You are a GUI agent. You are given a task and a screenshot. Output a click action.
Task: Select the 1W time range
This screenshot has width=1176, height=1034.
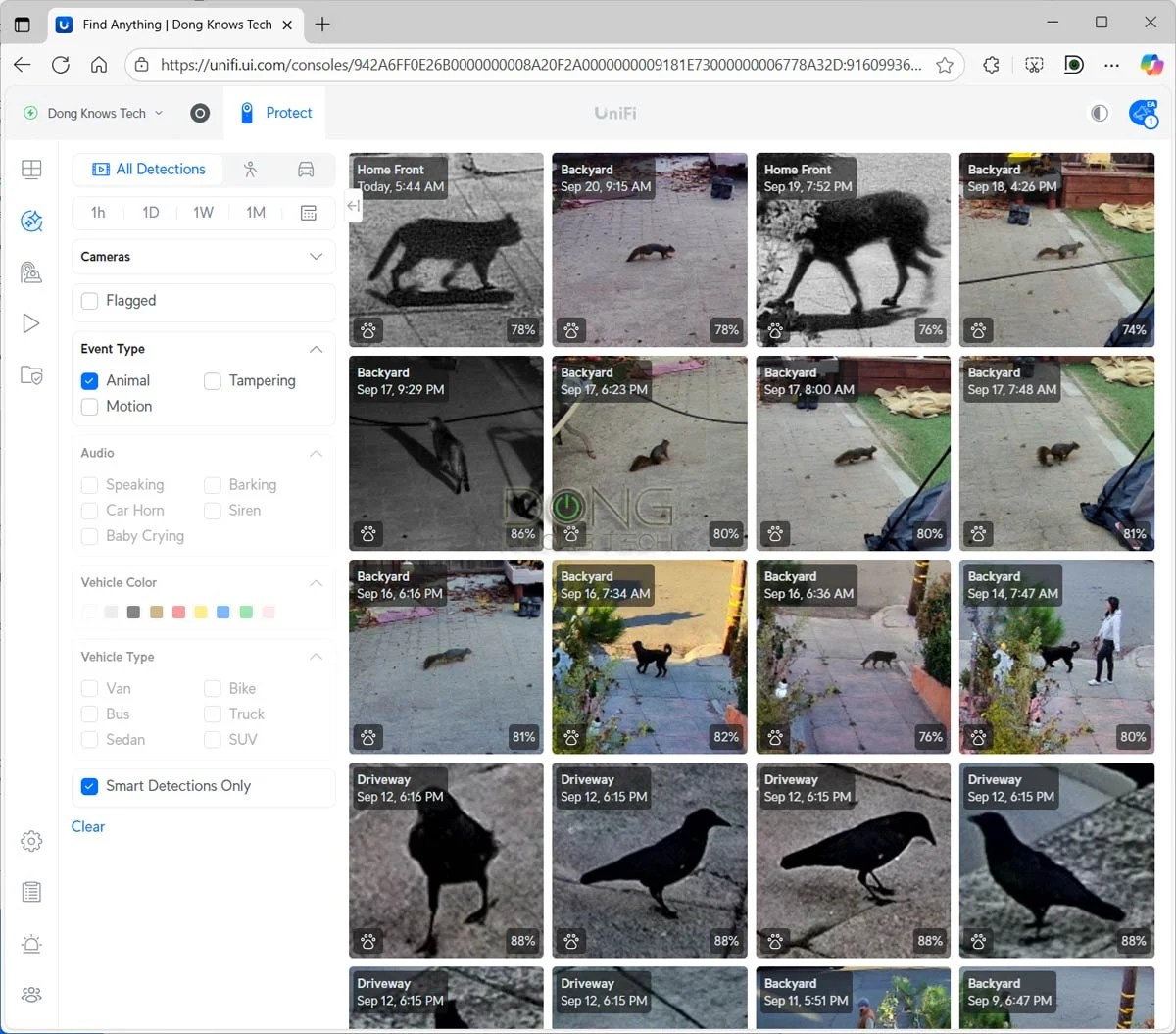tap(203, 213)
